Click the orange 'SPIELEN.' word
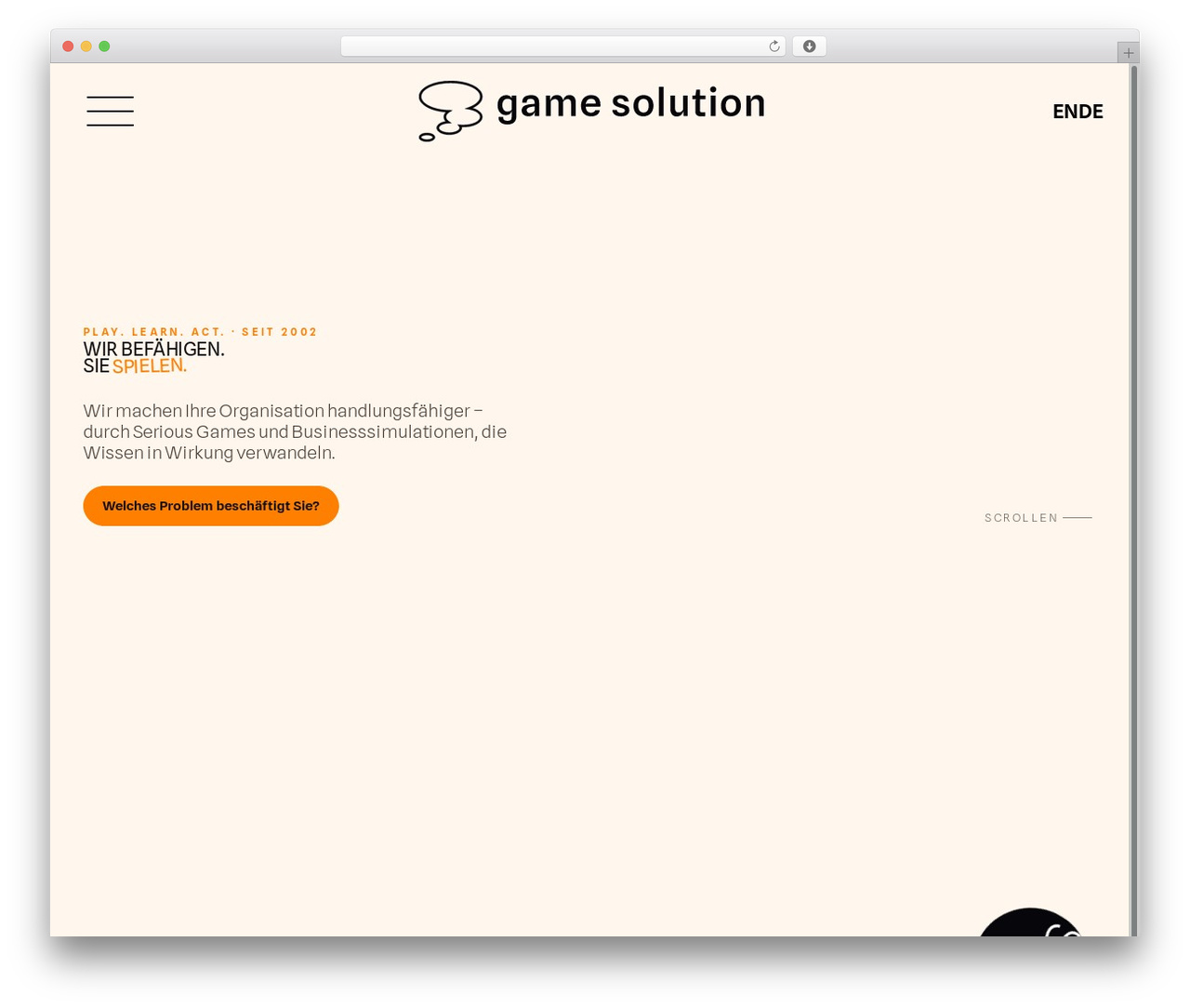This screenshot has height=1008, width=1190. point(150,365)
